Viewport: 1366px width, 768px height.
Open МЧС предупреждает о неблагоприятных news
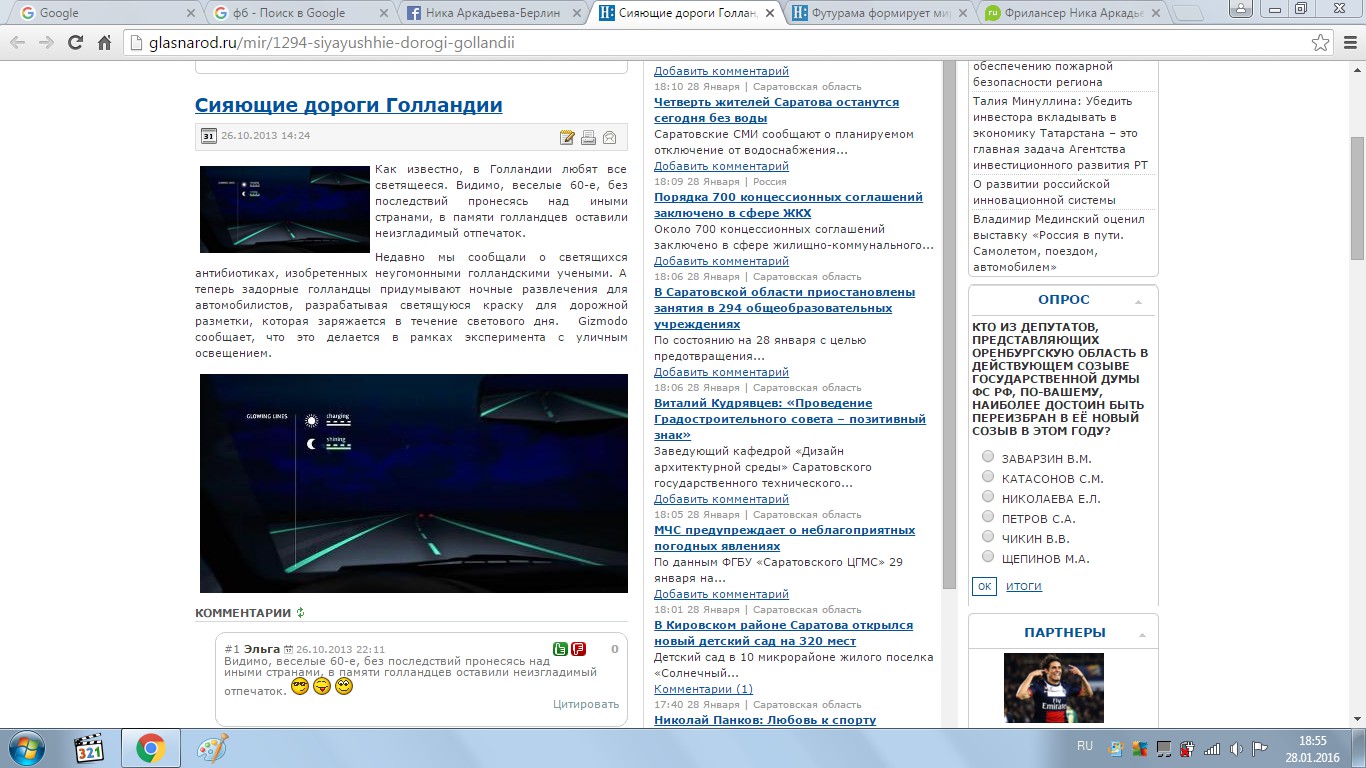tap(784, 538)
